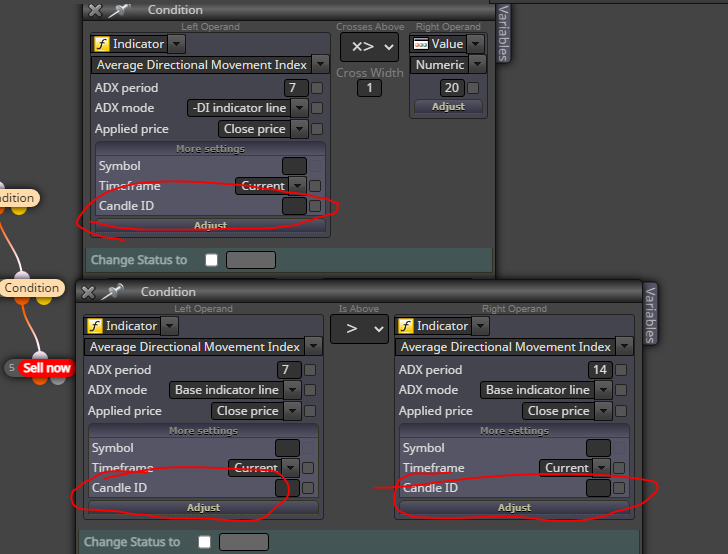728x554 pixels.
Task: Open top panel Close price dropdown
Action: point(299,129)
